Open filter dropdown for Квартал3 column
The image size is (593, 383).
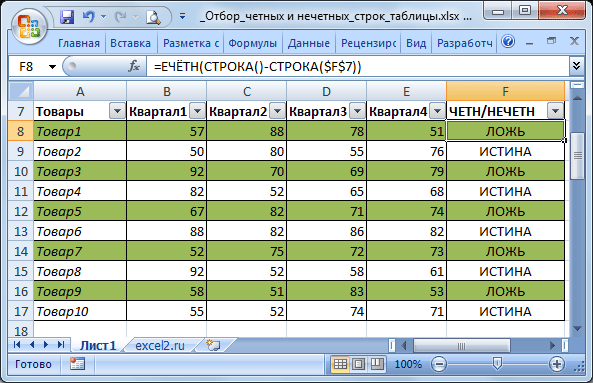click(357, 111)
